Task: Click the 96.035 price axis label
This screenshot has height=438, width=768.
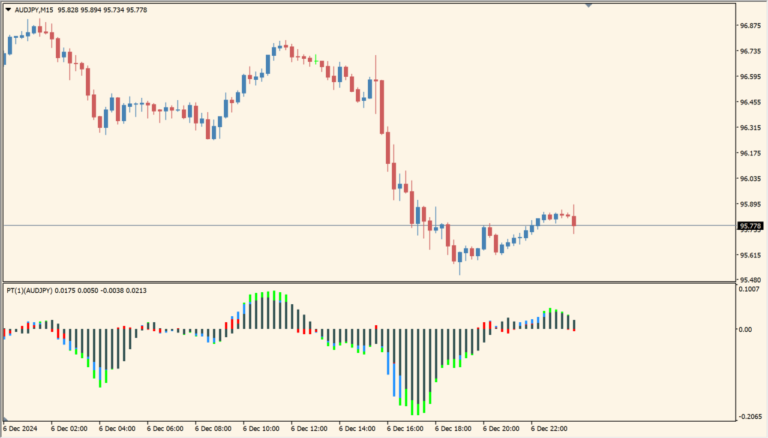Action: coord(750,179)
